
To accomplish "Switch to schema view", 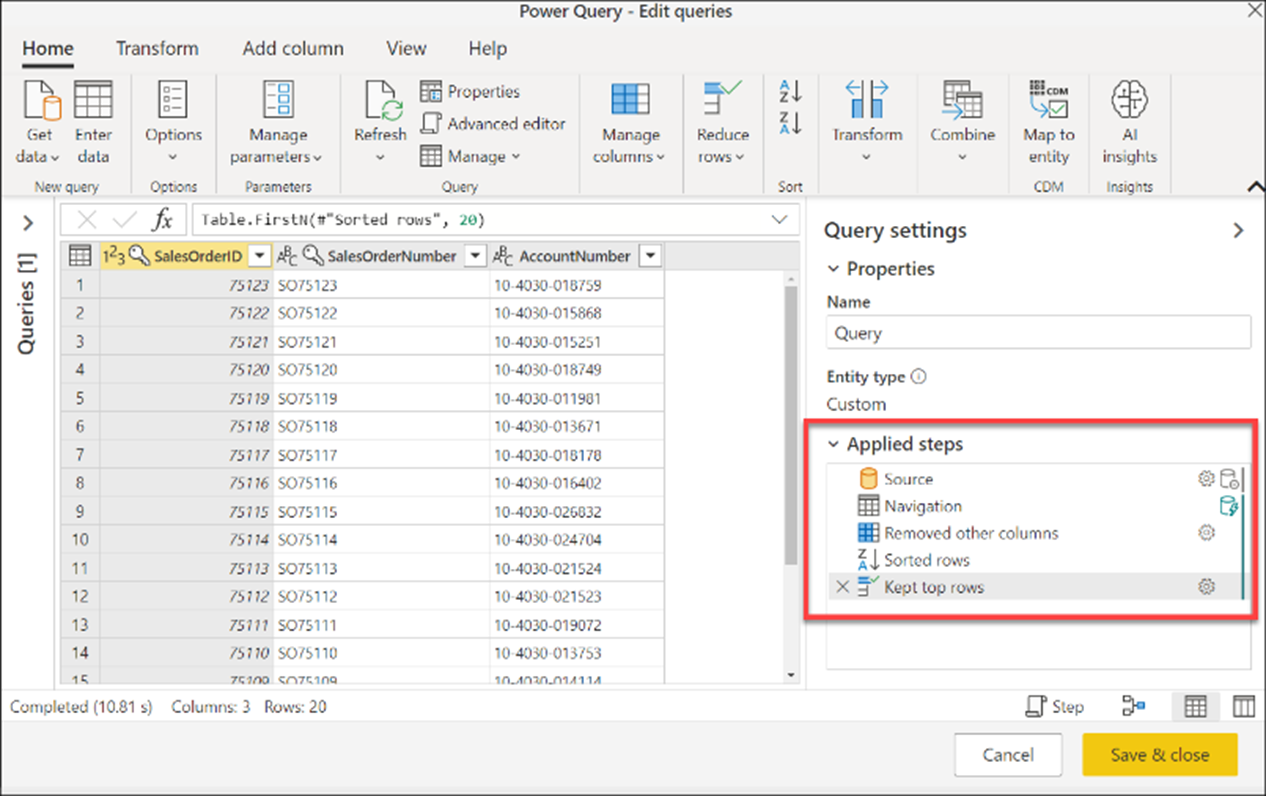I will pos(1243,706).
